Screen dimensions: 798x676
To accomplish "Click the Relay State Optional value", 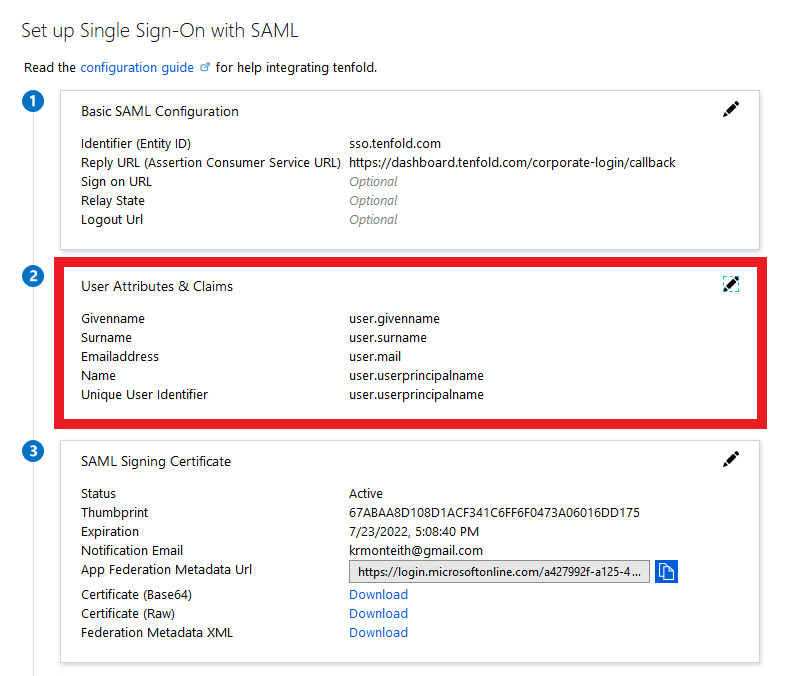I will point(373,201).
